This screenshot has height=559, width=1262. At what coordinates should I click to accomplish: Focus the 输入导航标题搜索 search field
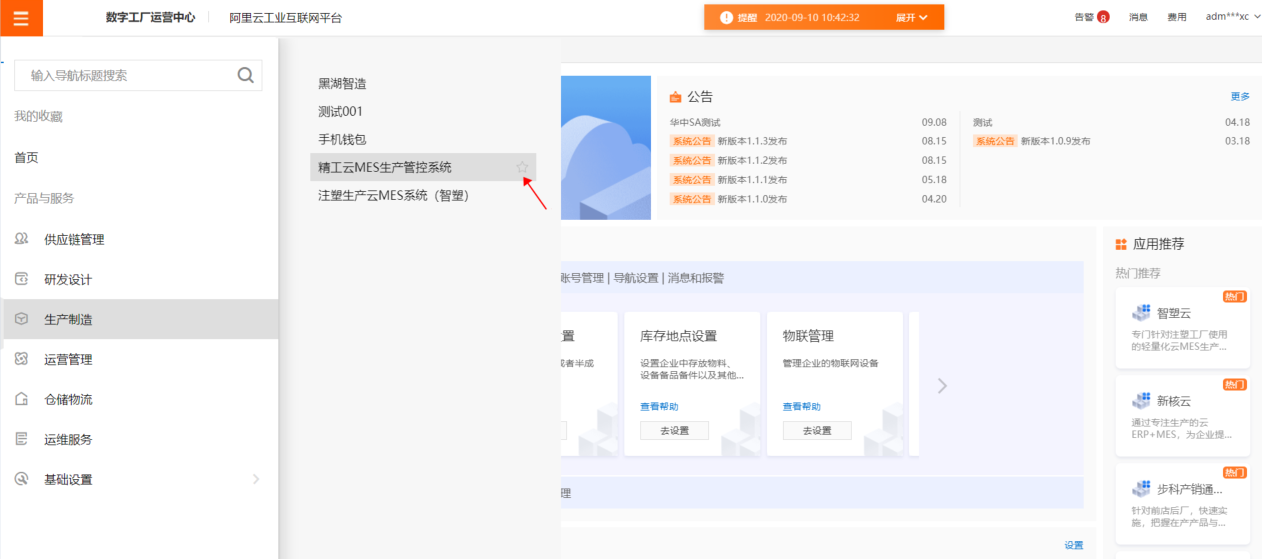point(138,75)
